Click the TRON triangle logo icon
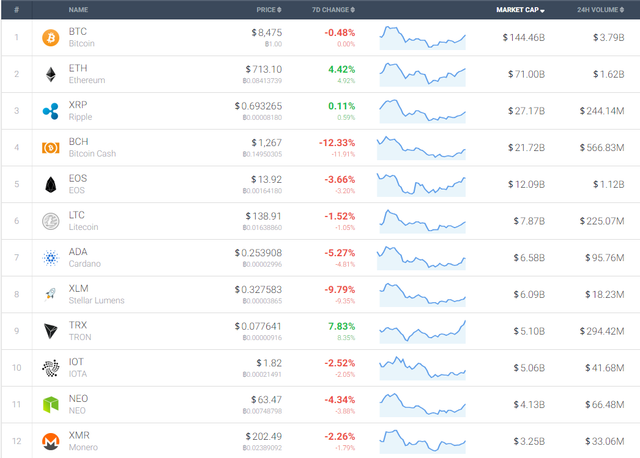Viewport: 640px width, 458px height. click(50, 331)
